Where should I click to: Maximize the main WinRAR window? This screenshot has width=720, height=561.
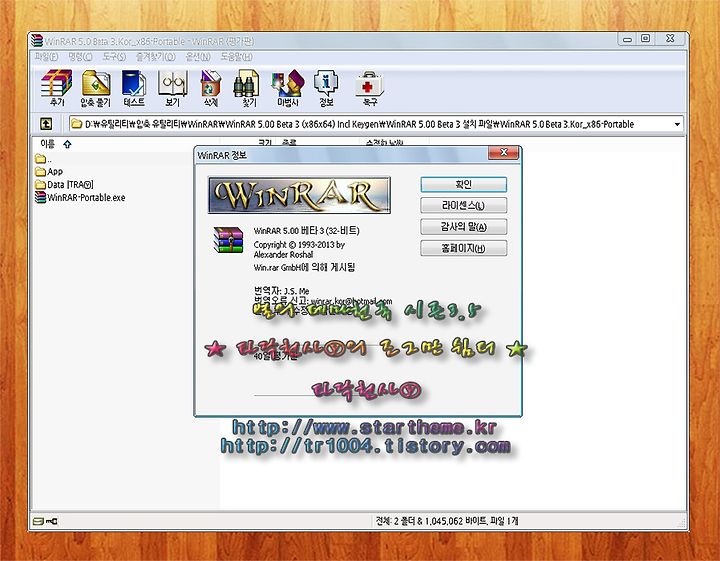tap(645, 39)
